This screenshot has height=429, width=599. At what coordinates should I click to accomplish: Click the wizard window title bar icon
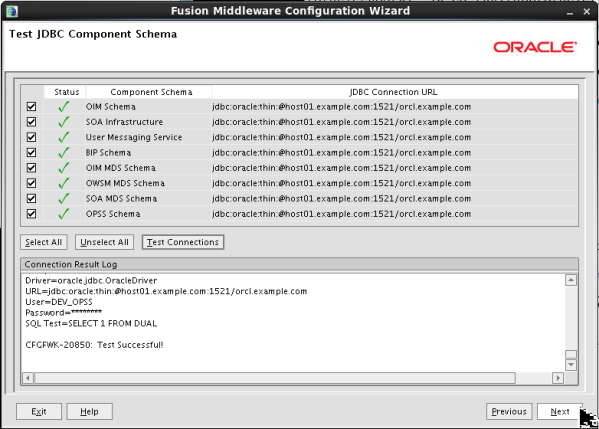tap(12, 11)
